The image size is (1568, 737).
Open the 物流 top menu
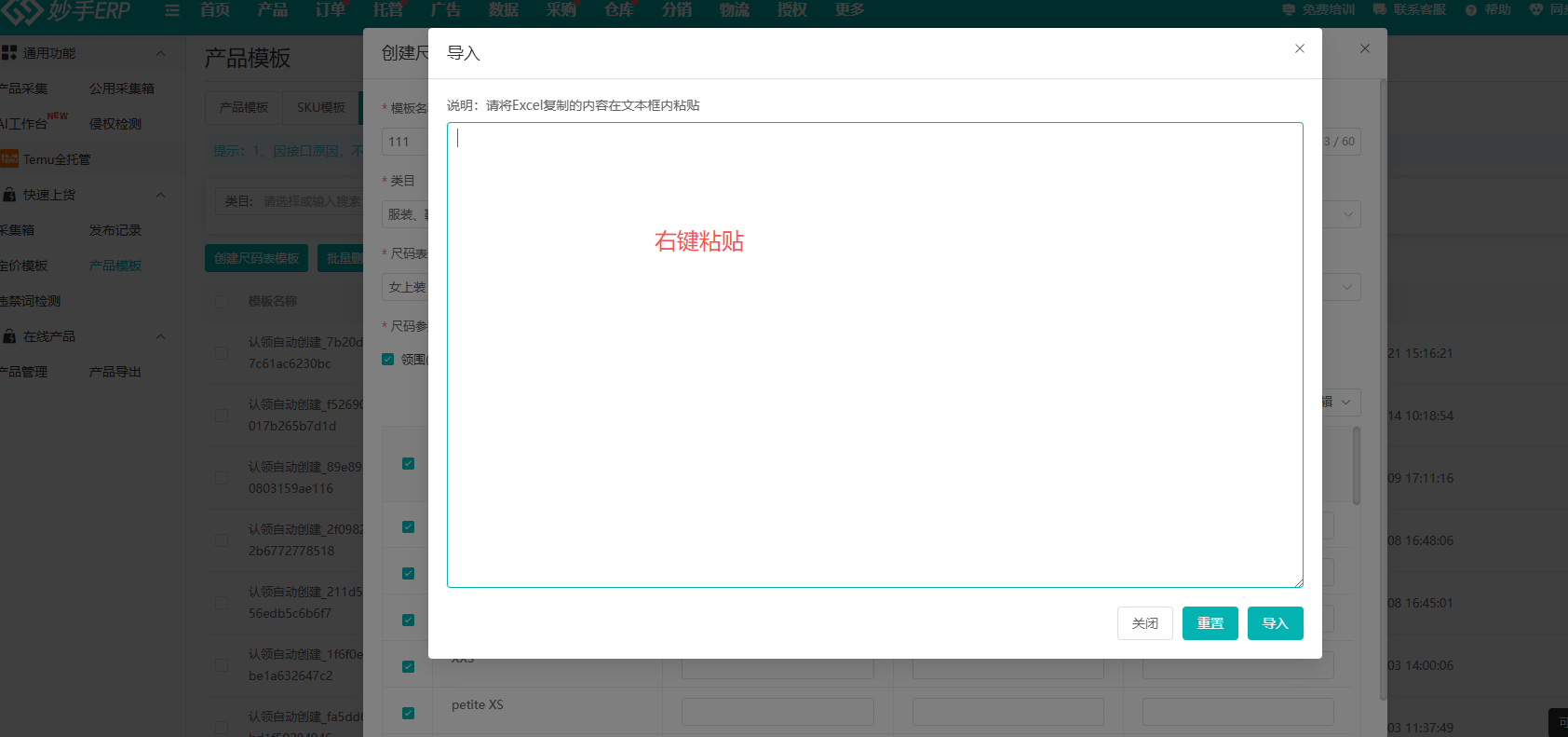coord(735,10)
